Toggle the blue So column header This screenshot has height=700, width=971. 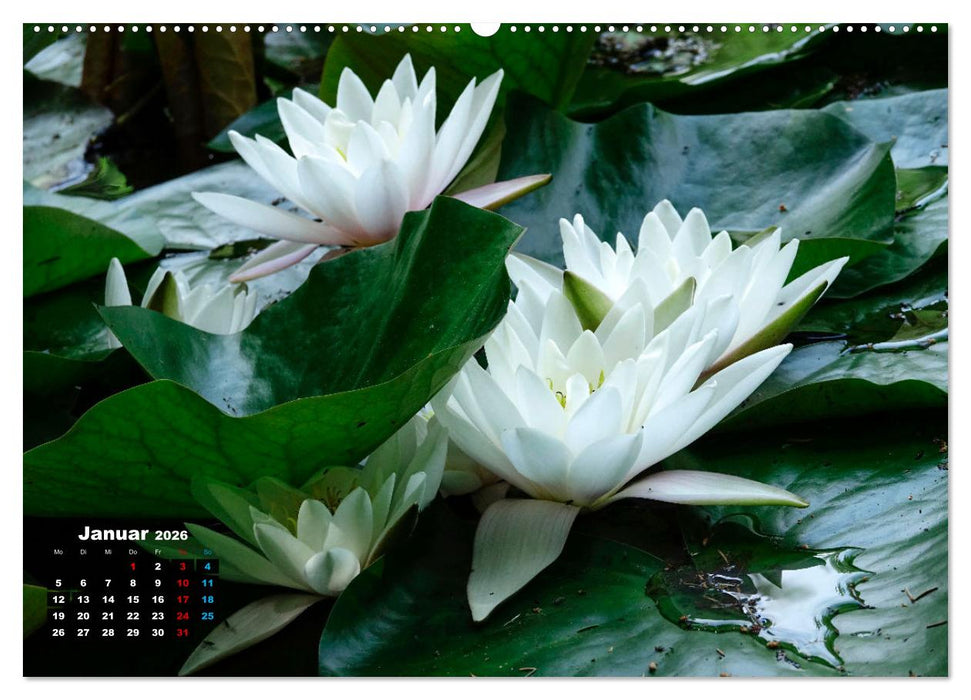[207, 552]
